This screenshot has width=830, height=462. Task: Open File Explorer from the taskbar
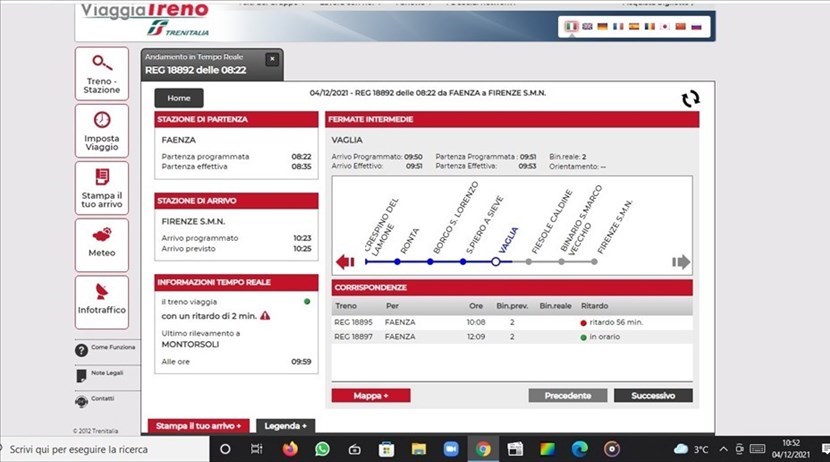tap(419, 449)
